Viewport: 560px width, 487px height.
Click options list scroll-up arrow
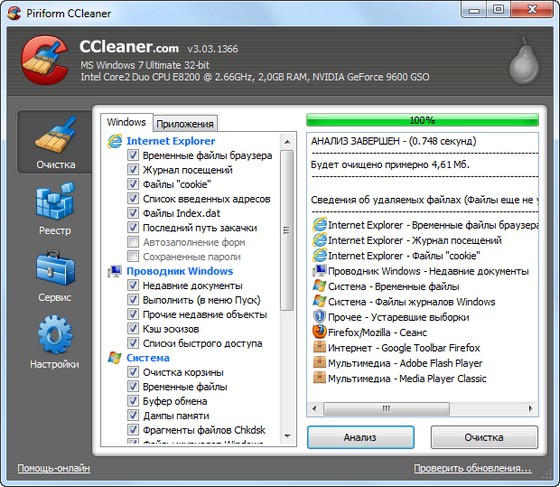point(287,142)
